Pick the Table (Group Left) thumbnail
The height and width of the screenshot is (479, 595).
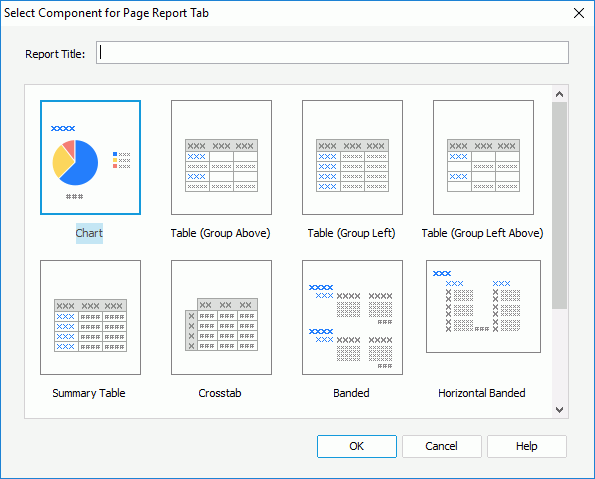pyautogui.click(x=352, y=158)
